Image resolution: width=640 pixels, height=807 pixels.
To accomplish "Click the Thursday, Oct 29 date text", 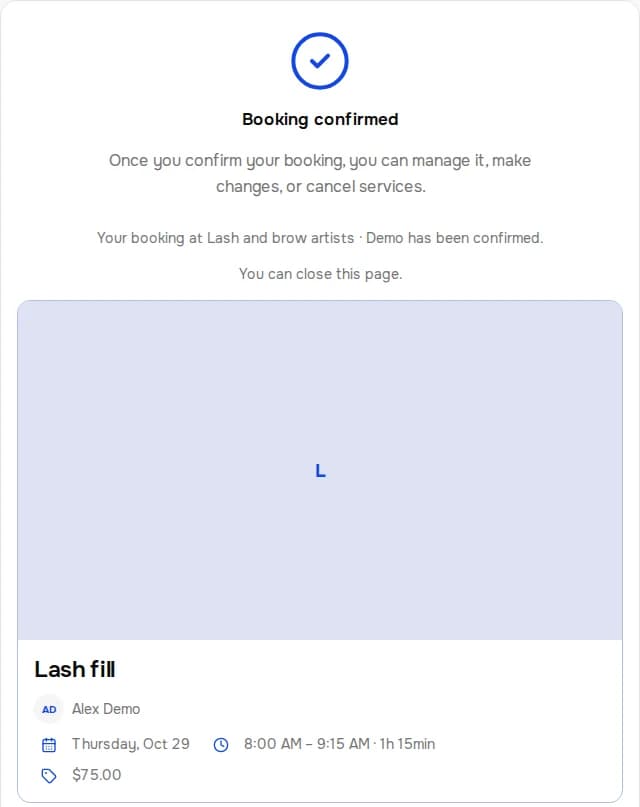I will click(131, 744).
